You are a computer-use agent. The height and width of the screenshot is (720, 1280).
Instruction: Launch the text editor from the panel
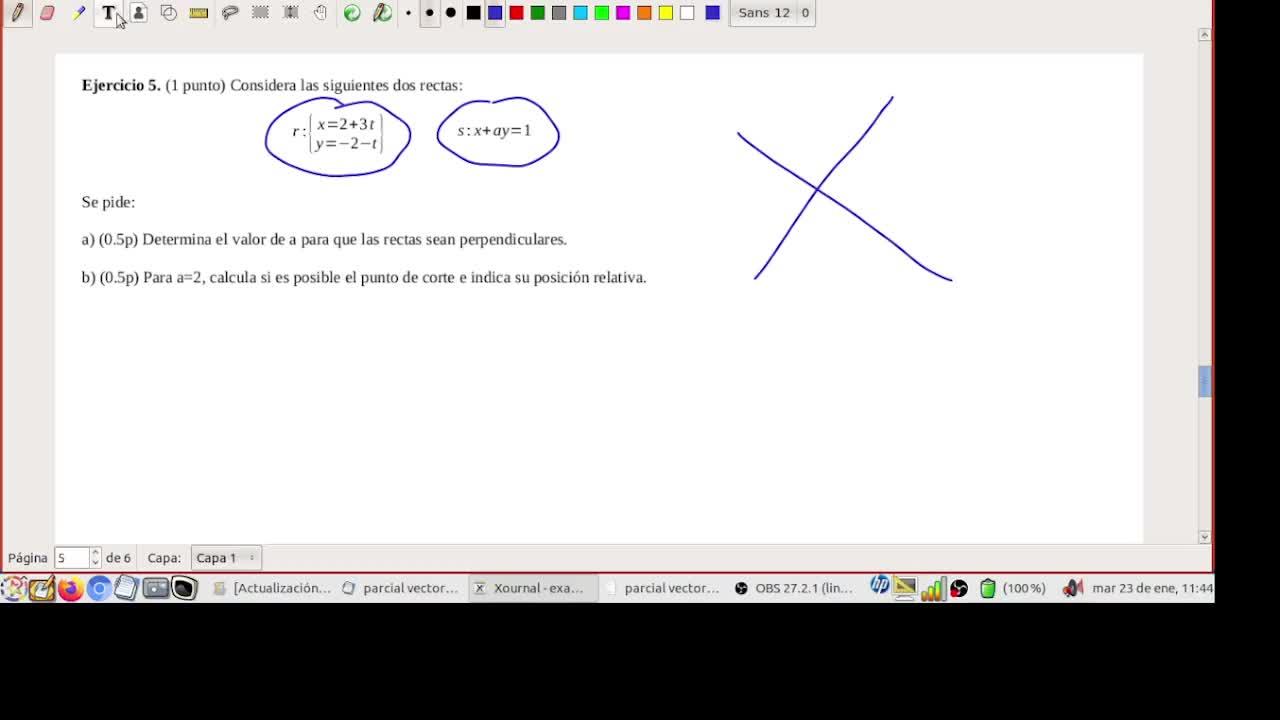(x=42, y=588)
